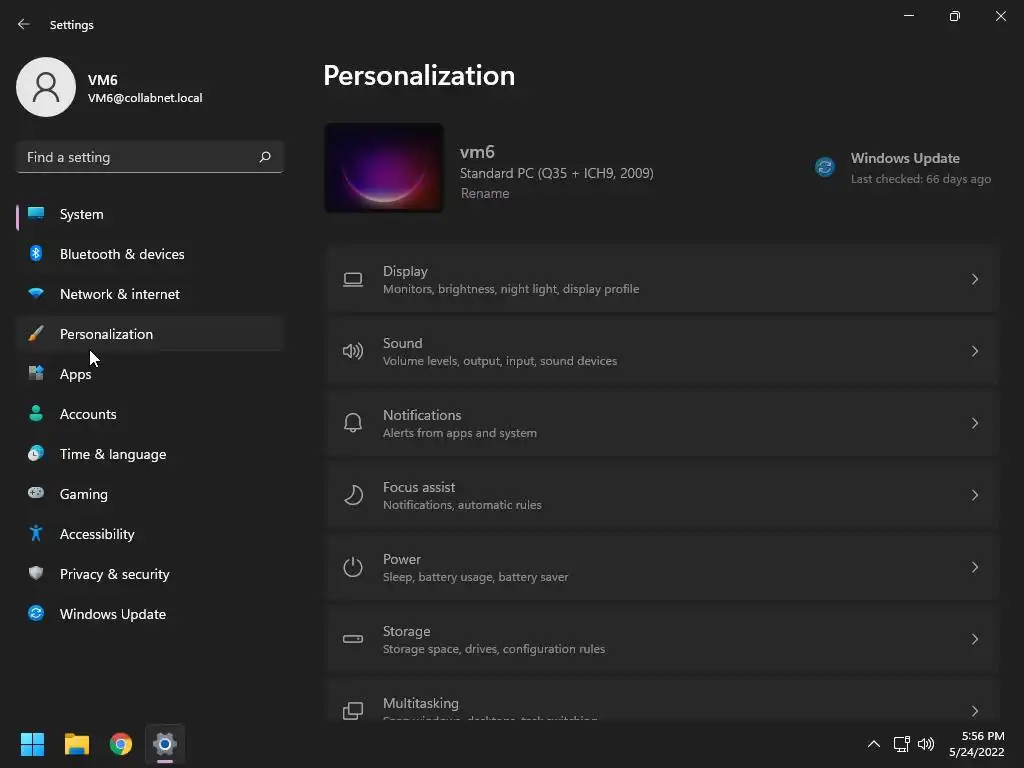
Task: Click the Personalization paintbrush icon
Action: click(36, 334)
